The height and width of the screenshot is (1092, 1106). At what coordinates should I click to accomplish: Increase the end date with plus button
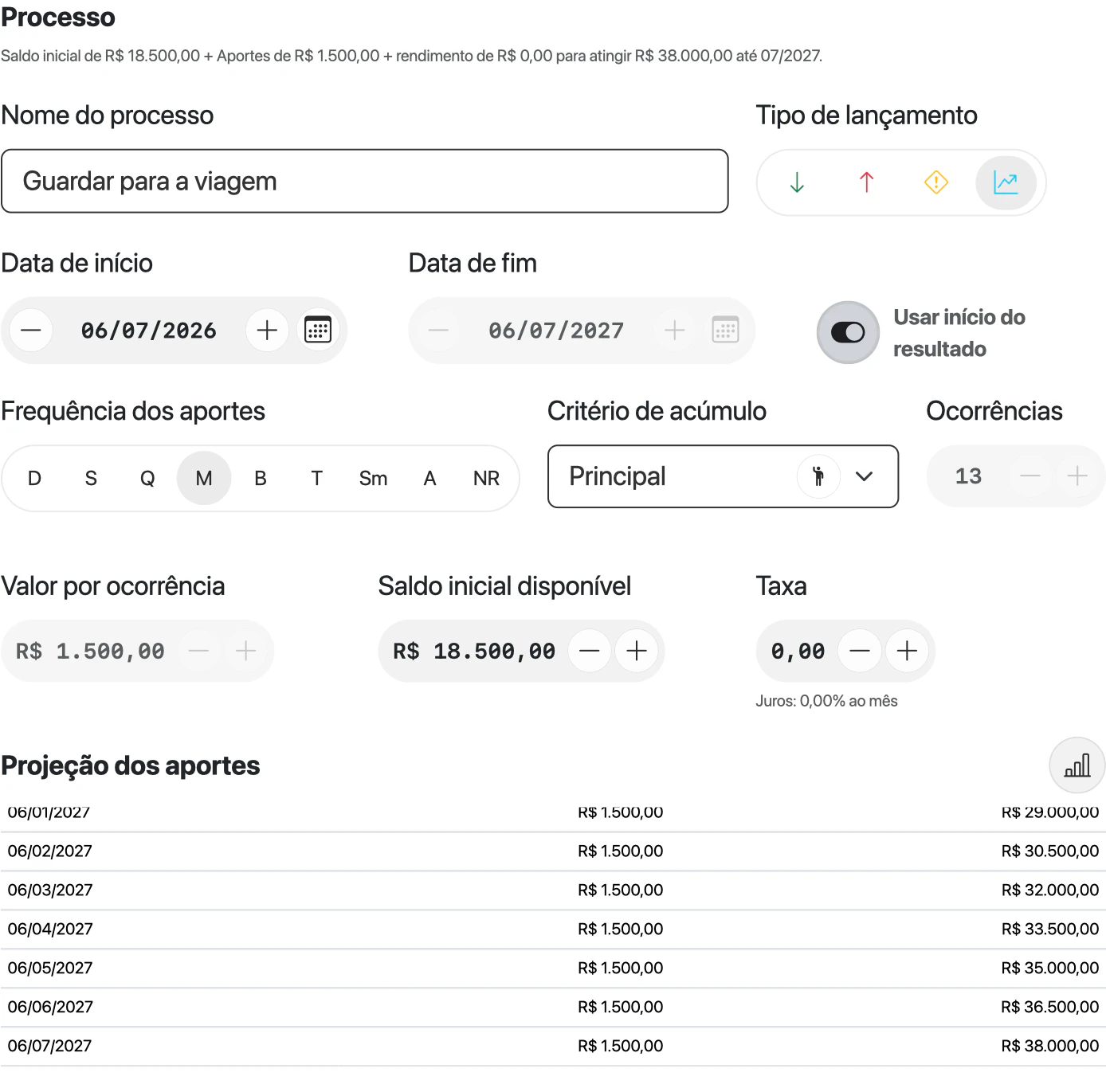pos(675,330)
